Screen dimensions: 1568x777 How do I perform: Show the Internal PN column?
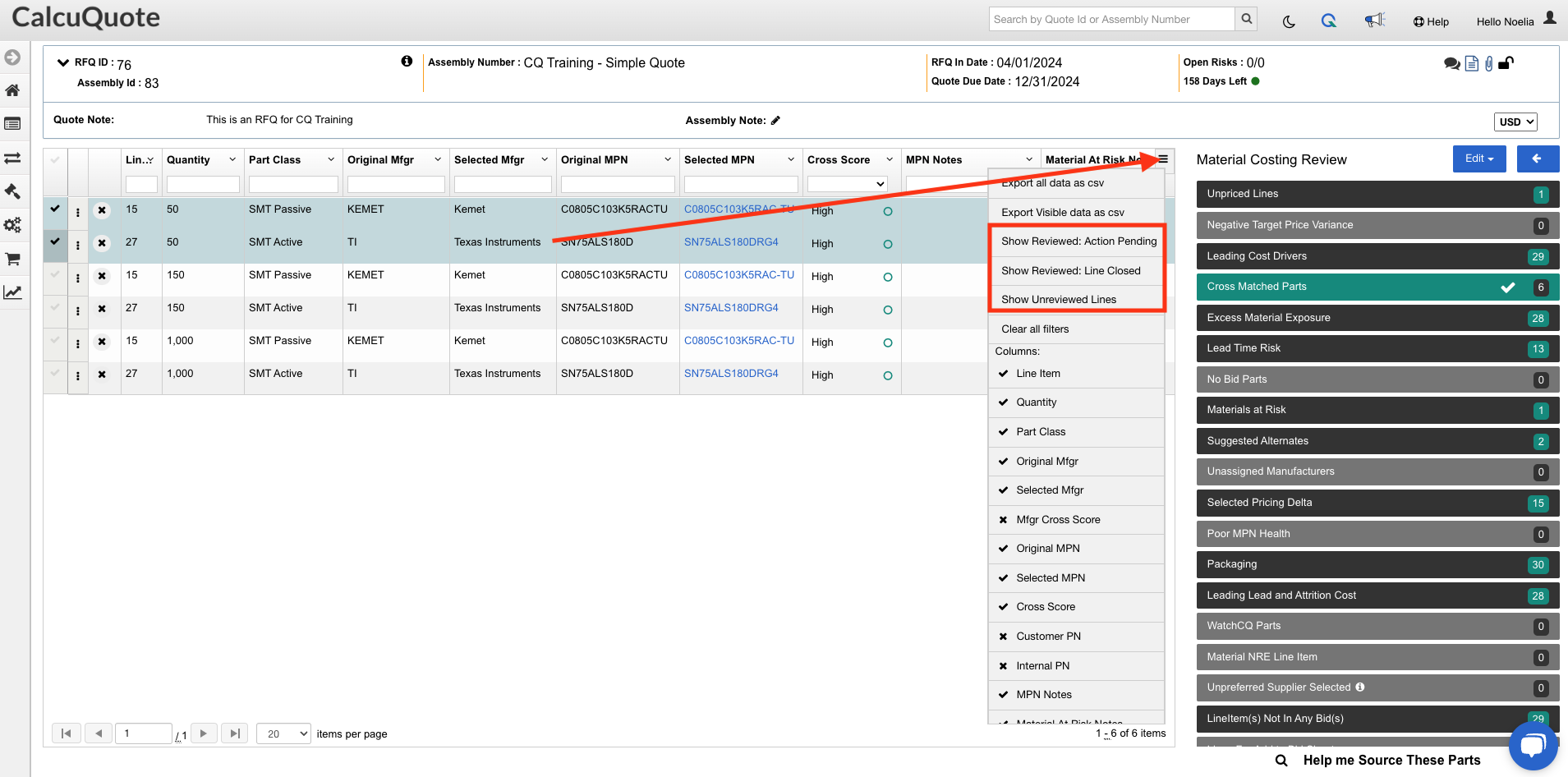point(1076,666)
